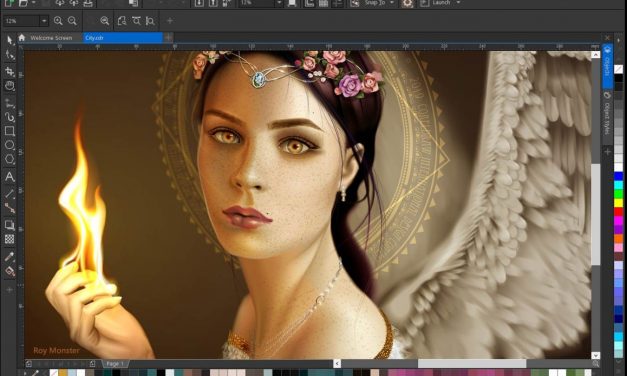Select the Rectangle tool
Viewport: 627px width, 376px height.
tap(10, 131)
